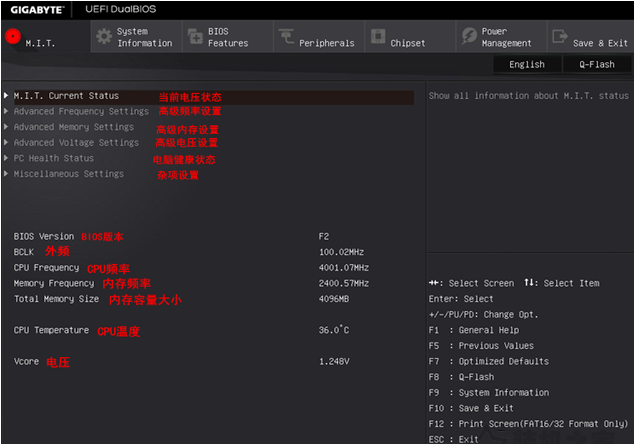This screenshot has width=638, height=445.
Task: Open Advanced Frequency Settings entry
Action: click(x=81, y=111)
